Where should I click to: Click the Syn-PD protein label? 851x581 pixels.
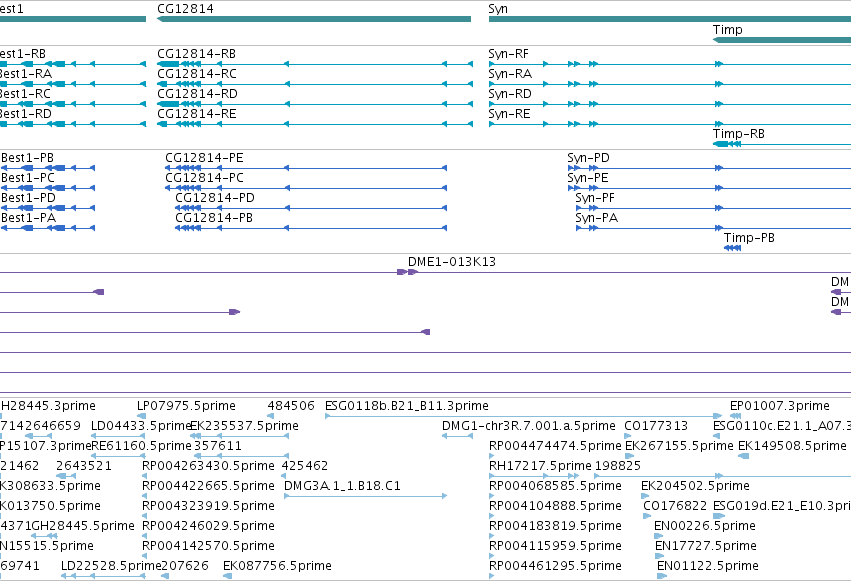(588, 158)
